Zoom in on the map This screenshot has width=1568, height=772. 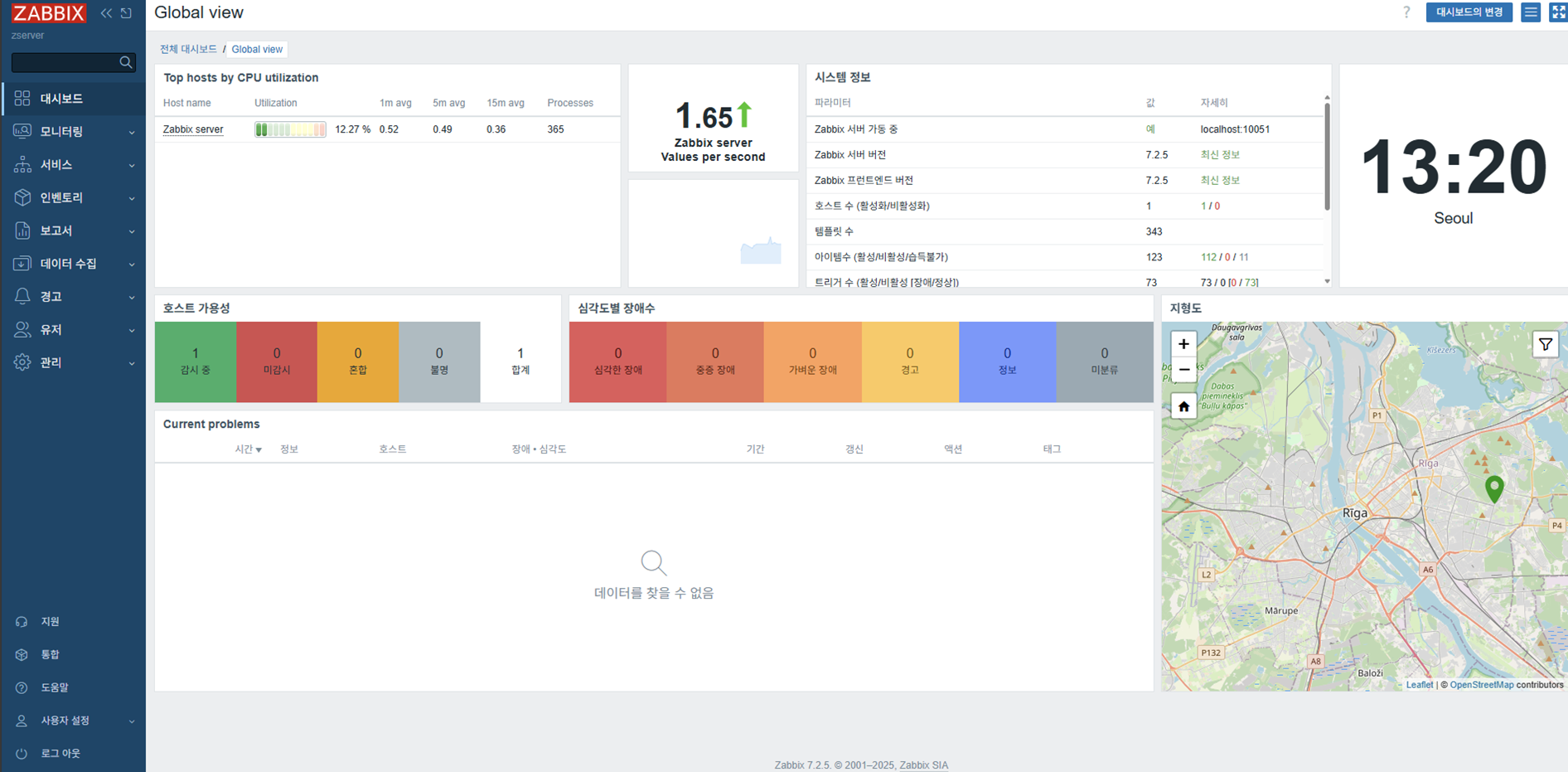tap(1183, 343)
